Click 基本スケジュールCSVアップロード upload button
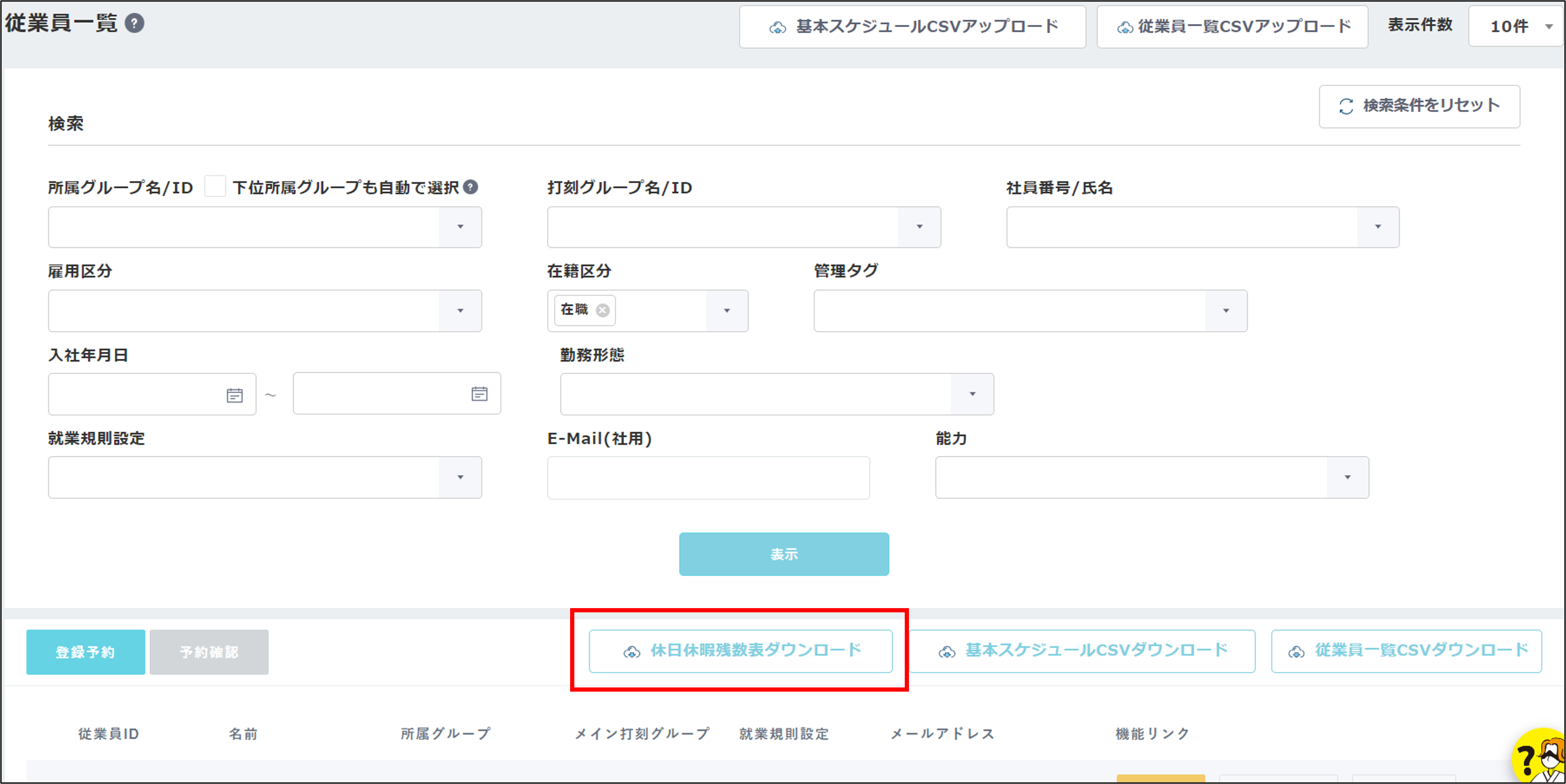The height and width of the screenshot is (784, 1566). click(x=912, y=27)
